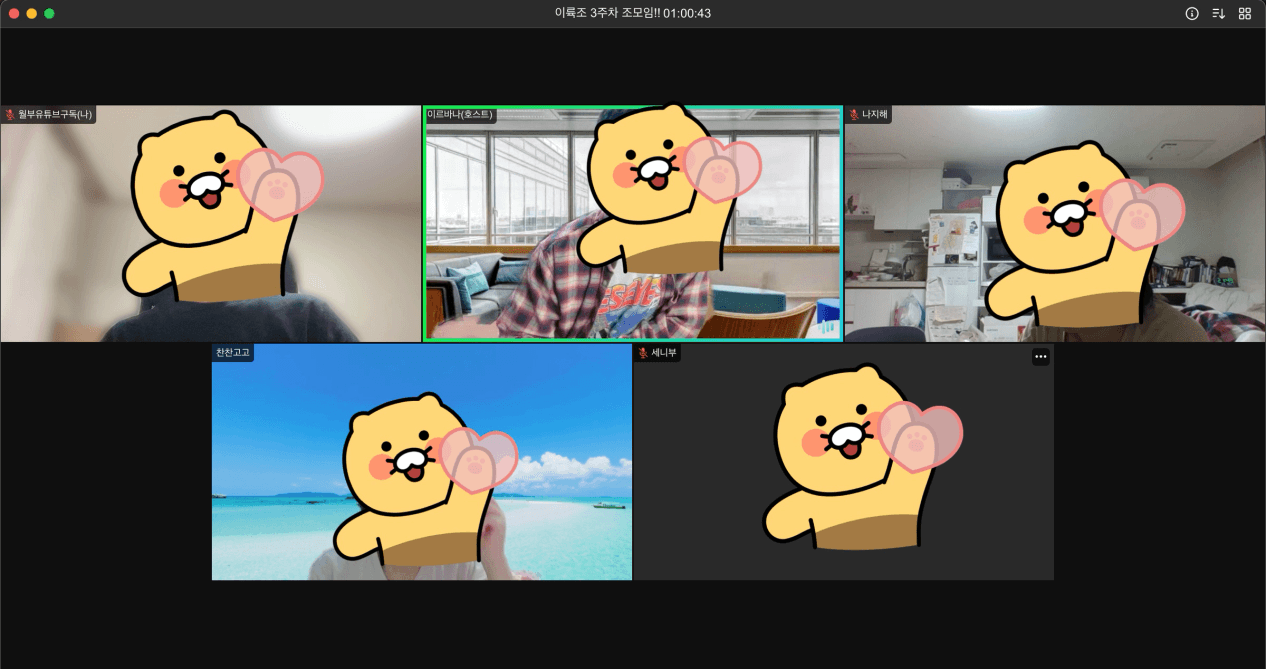This screenshot has width=1266, height=669.
Task: Click the muted mic icon beside 나지해
Action: tap(854, 114)
